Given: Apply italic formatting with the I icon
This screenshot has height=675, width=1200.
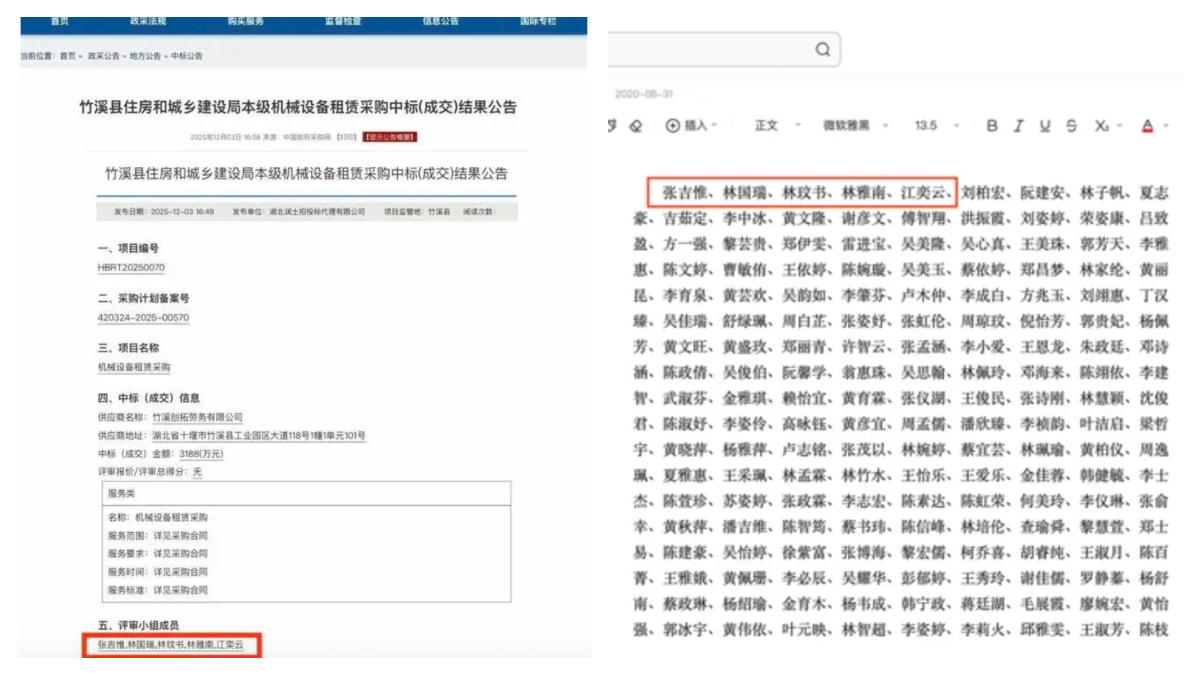Looking at the screenshot, I should (1018, 125).
